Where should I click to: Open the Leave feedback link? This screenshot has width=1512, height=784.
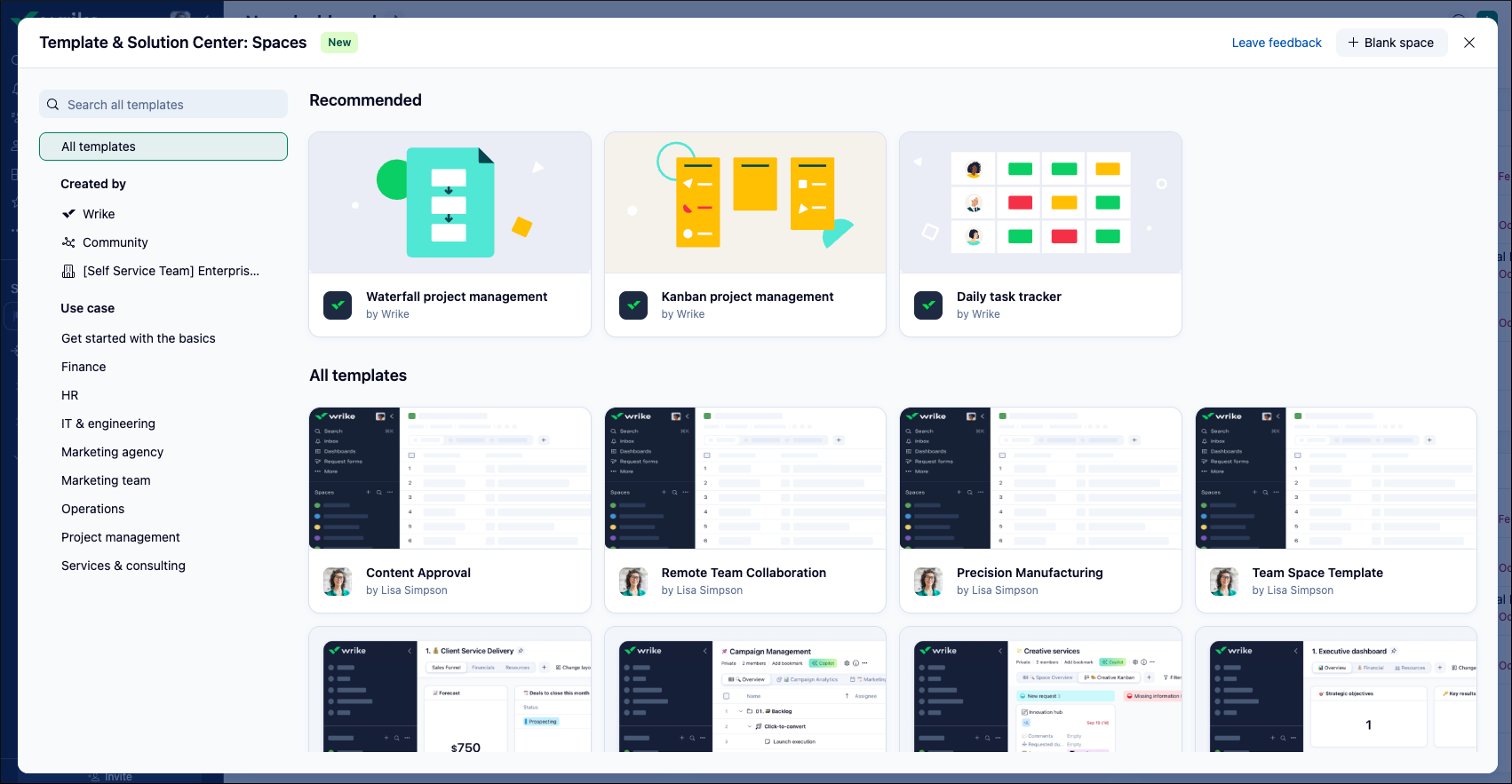click(1277, 43)
